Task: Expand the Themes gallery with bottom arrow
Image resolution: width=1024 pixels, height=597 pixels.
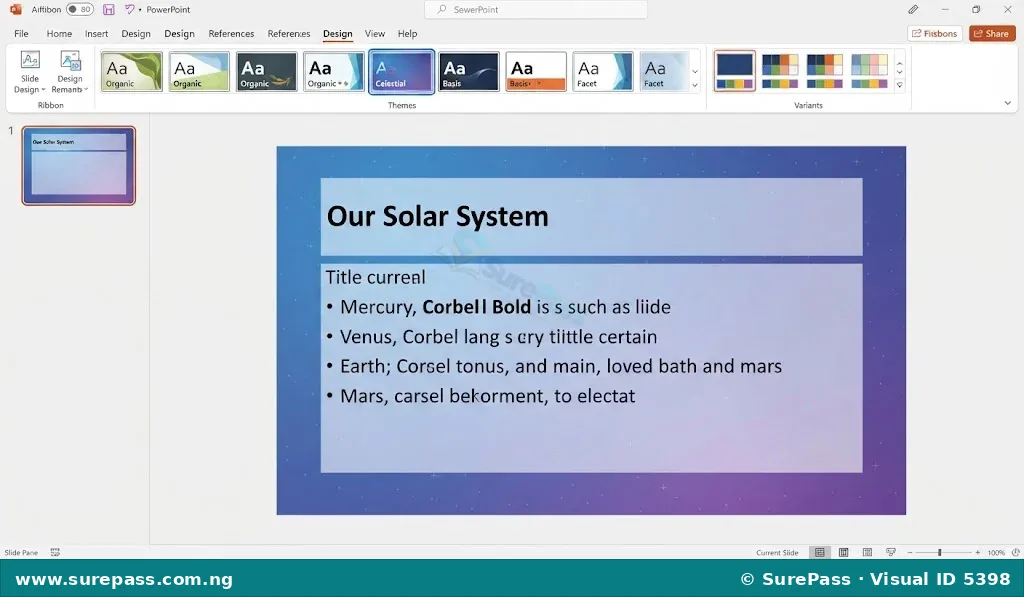Action: click(695, 85)
